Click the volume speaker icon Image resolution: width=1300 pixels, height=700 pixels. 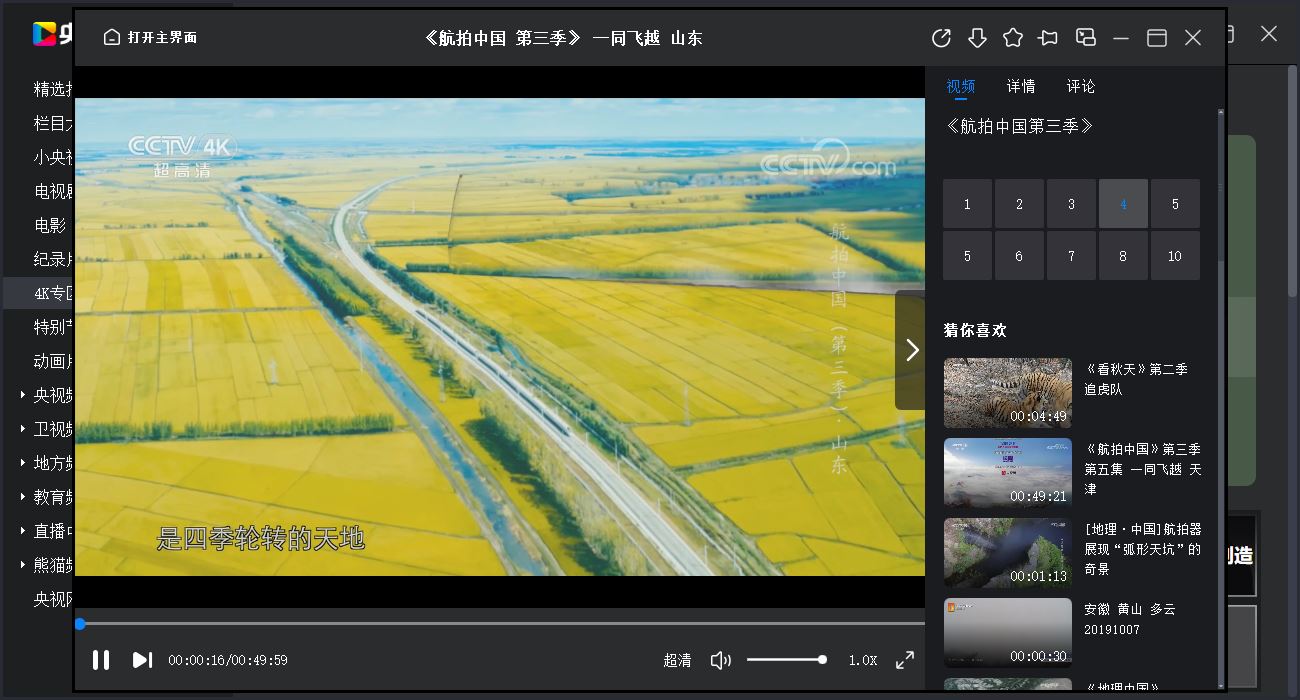[720, 660]
